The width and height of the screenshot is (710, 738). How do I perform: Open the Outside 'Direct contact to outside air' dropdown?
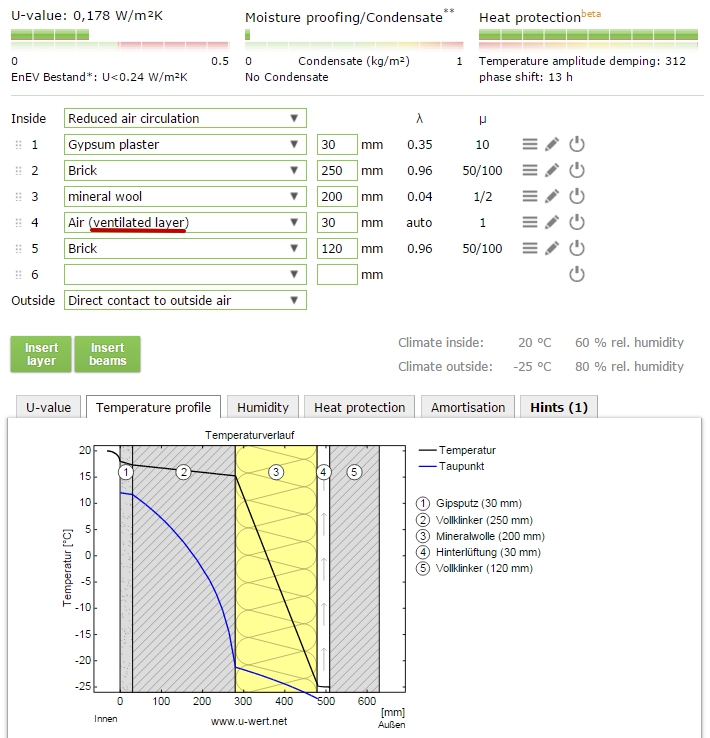click(185, 300)
